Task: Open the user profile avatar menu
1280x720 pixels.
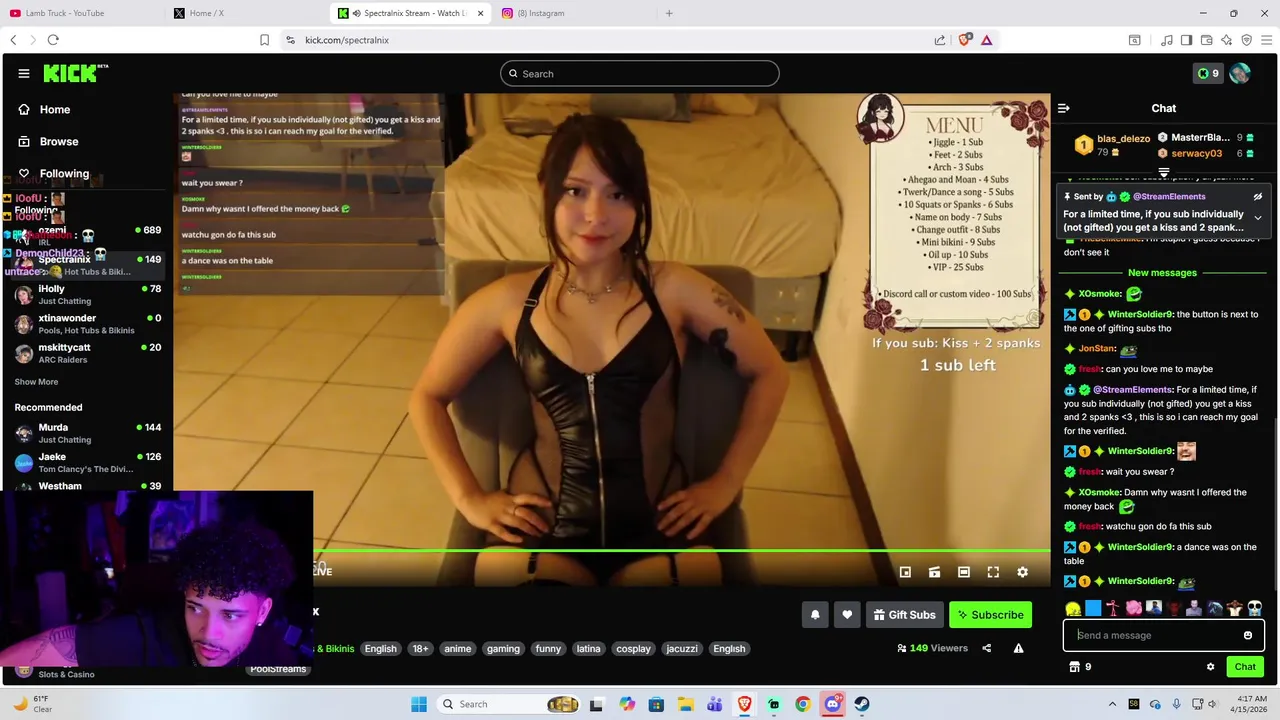Action: point(1240,73)
